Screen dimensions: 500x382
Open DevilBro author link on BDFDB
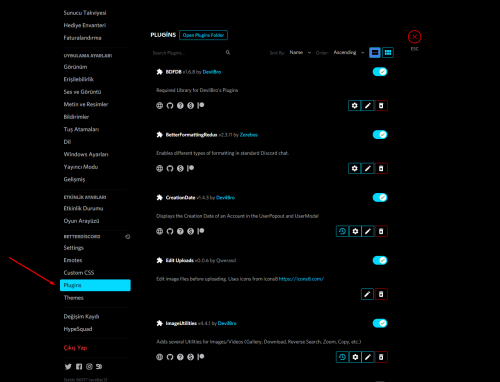(x=212, y=72)
